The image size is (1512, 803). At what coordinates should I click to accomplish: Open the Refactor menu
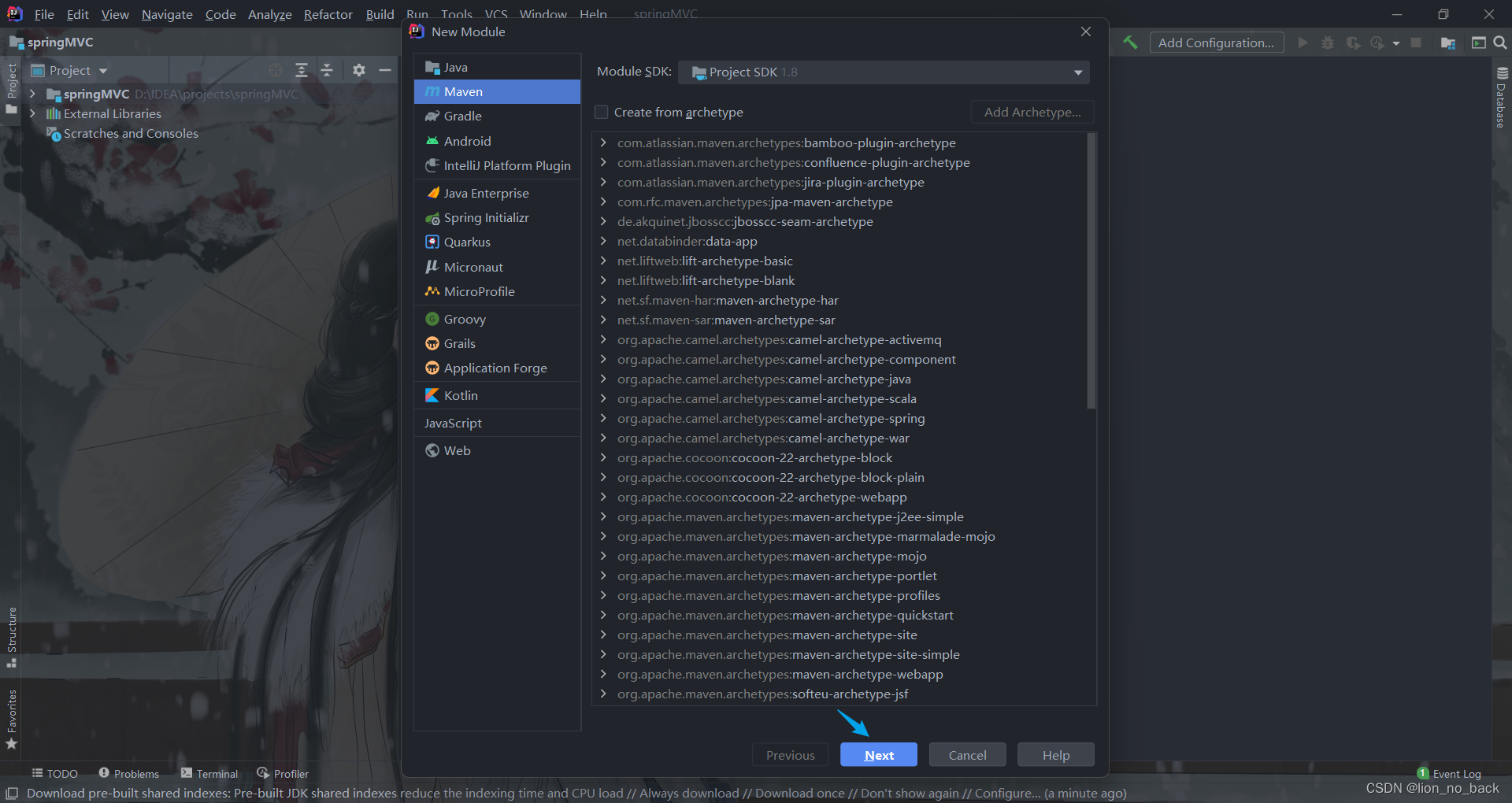click(x=328, y=14)
